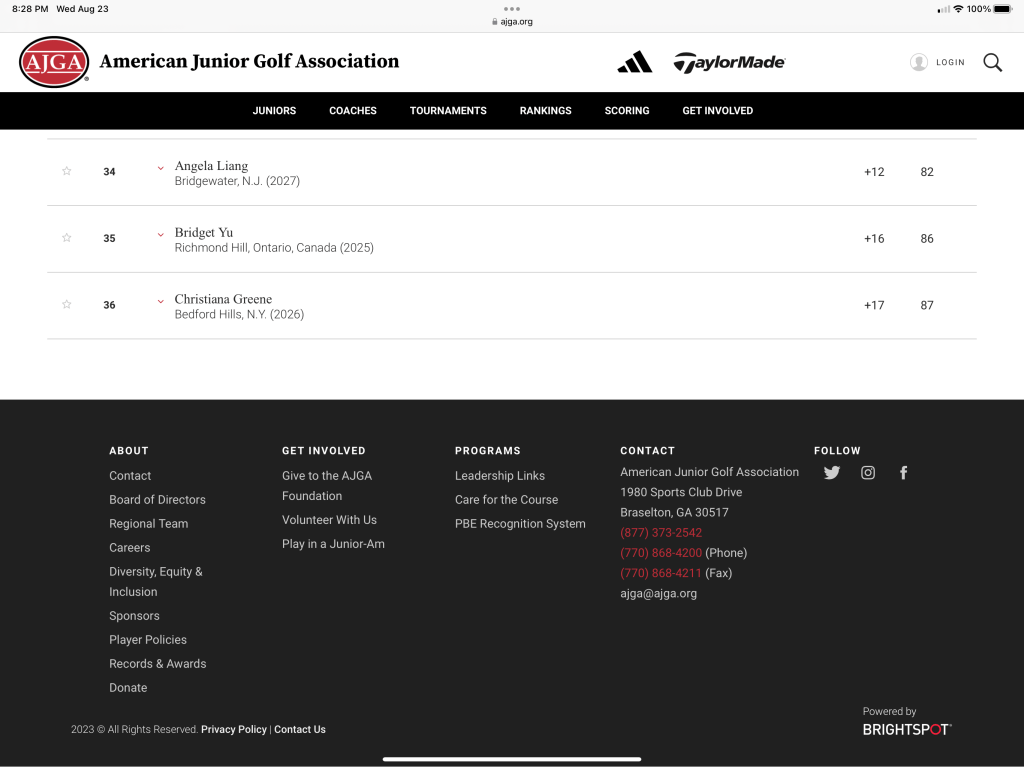Tap the ajga.org address bar
Viewport: 1024px width, 767px height.
point(512,21)
